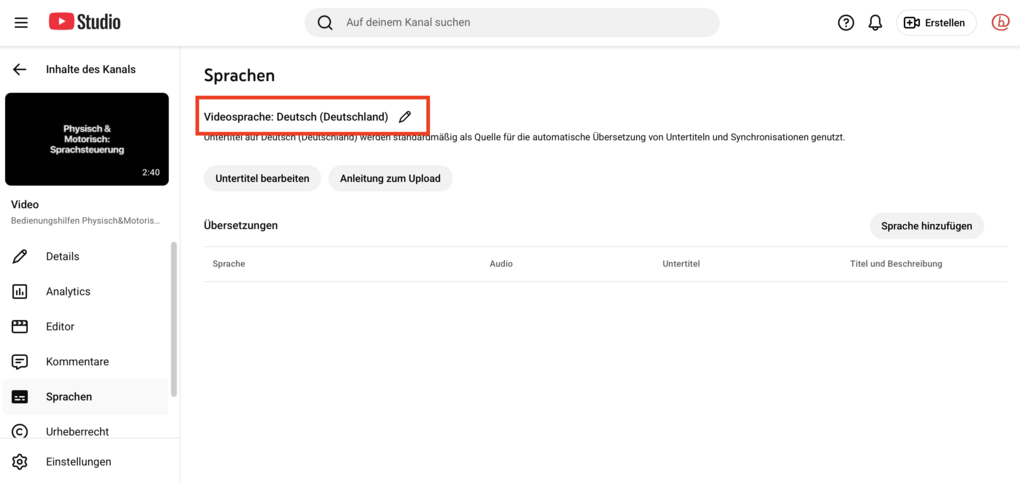The width and height of the screenshot is (1020, 483).
Task: Open the help question mark icon
Action: click(x=846, y=23)
